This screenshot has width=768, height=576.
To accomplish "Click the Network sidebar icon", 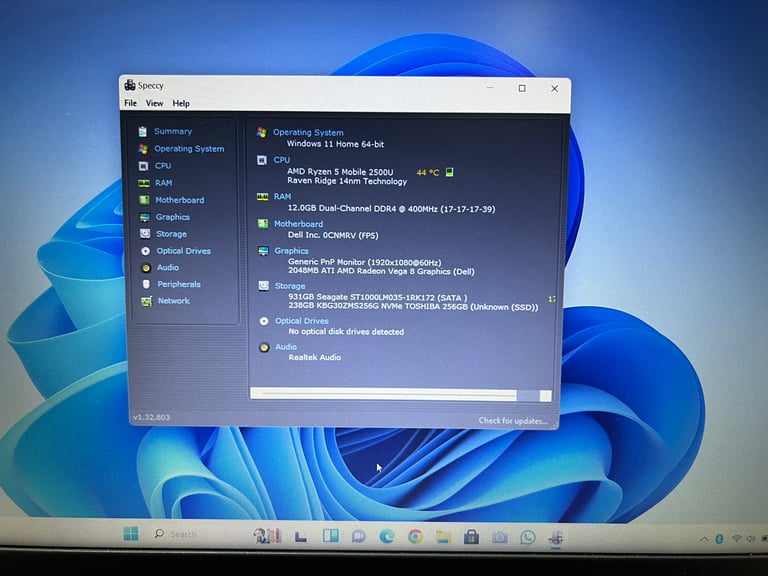I will click(x=146, y=301).
